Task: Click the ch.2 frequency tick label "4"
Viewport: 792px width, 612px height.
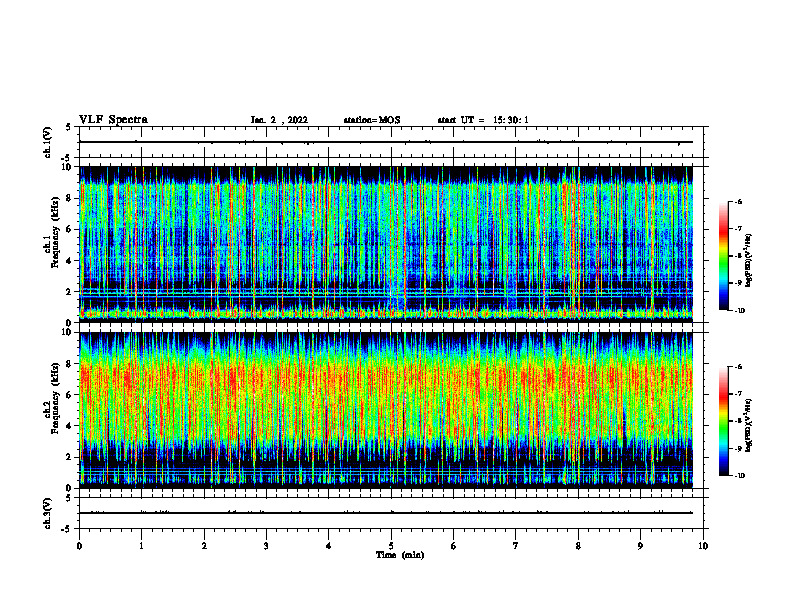Action: coord(69,427)
